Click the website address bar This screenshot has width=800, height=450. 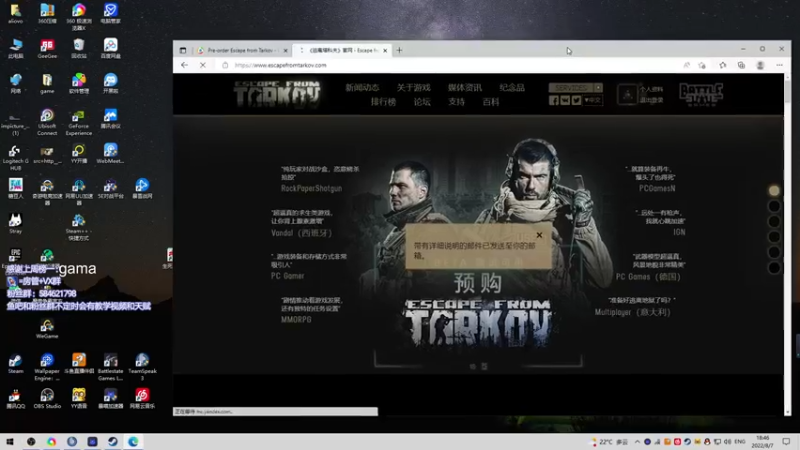click(x=449, y=65)
